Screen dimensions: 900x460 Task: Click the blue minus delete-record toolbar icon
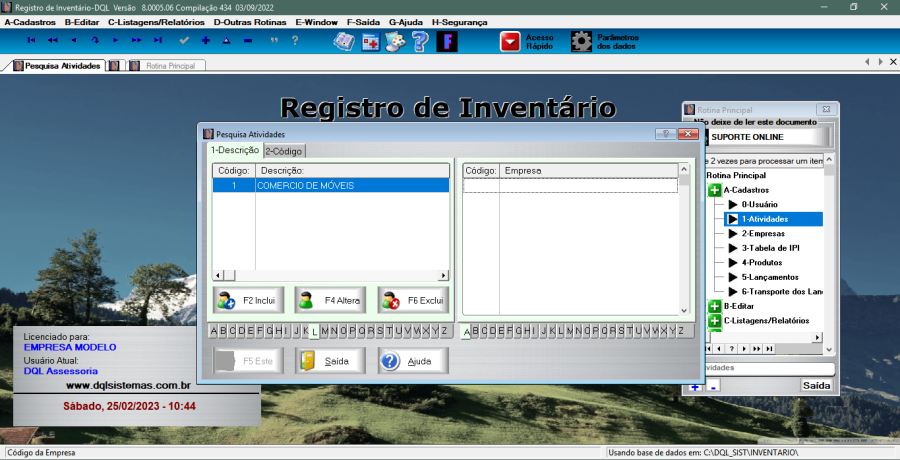pos(247,40)
